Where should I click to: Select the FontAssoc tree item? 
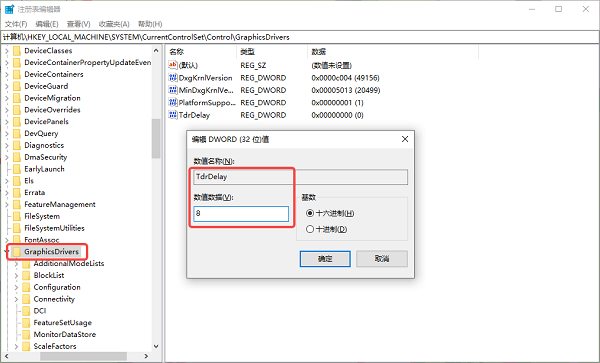[x=42, y=240]
